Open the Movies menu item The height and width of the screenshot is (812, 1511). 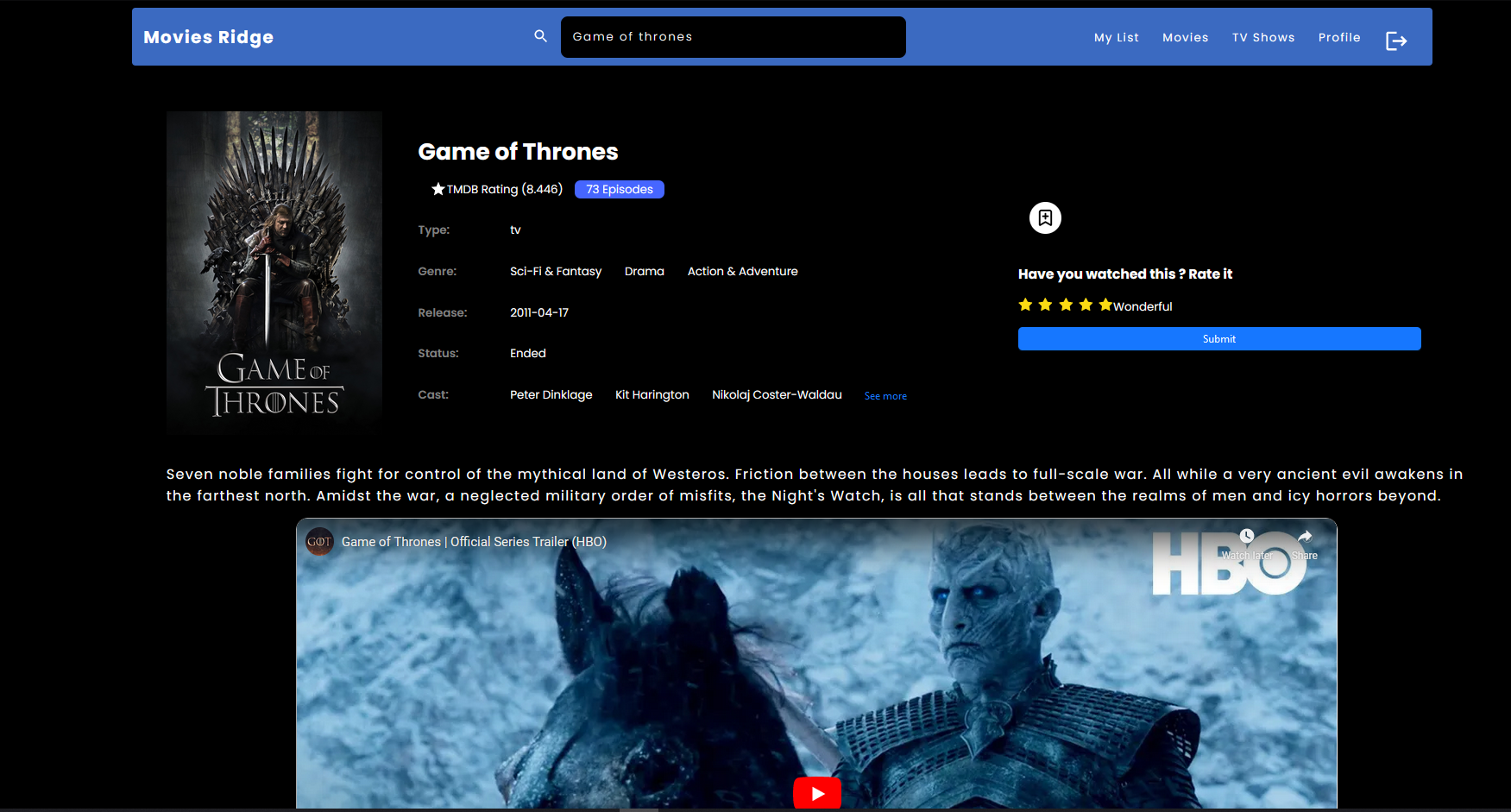coord(1185,37)
